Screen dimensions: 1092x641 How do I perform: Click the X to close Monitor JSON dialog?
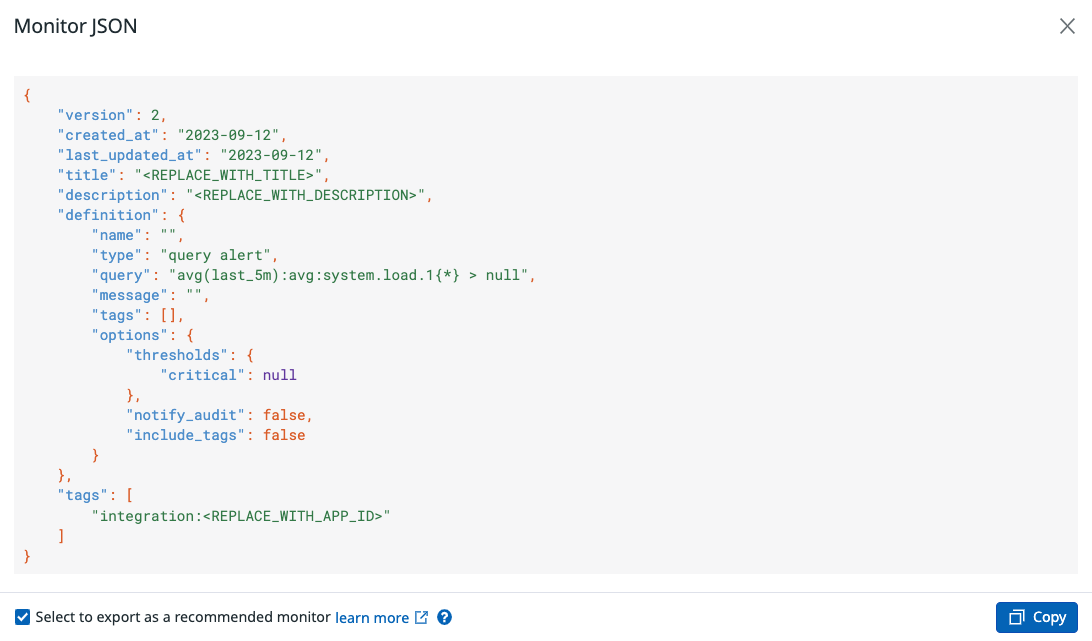click(x=1066, y=26)
